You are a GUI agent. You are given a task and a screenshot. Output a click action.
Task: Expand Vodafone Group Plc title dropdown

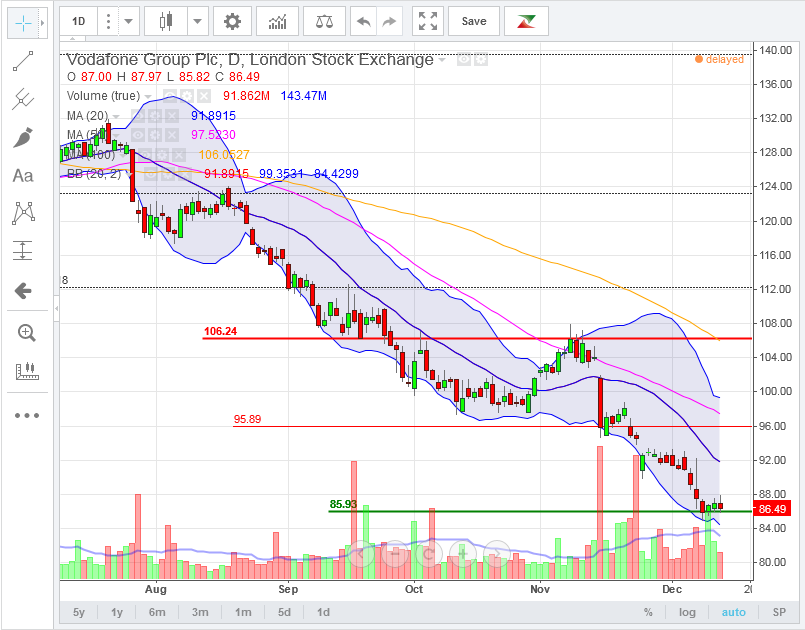point(442,61)
